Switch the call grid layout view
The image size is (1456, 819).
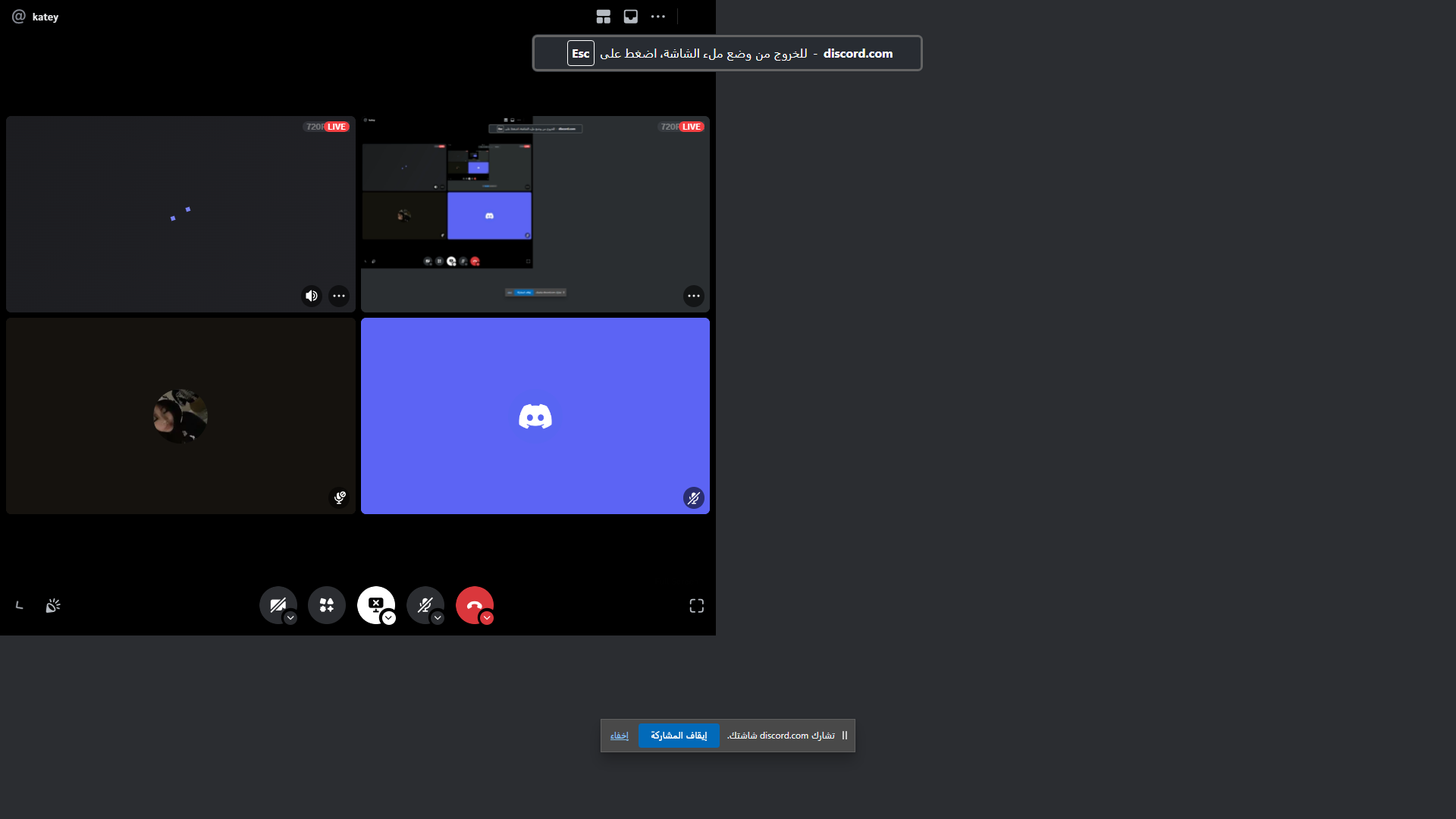[x=604, y=17]
